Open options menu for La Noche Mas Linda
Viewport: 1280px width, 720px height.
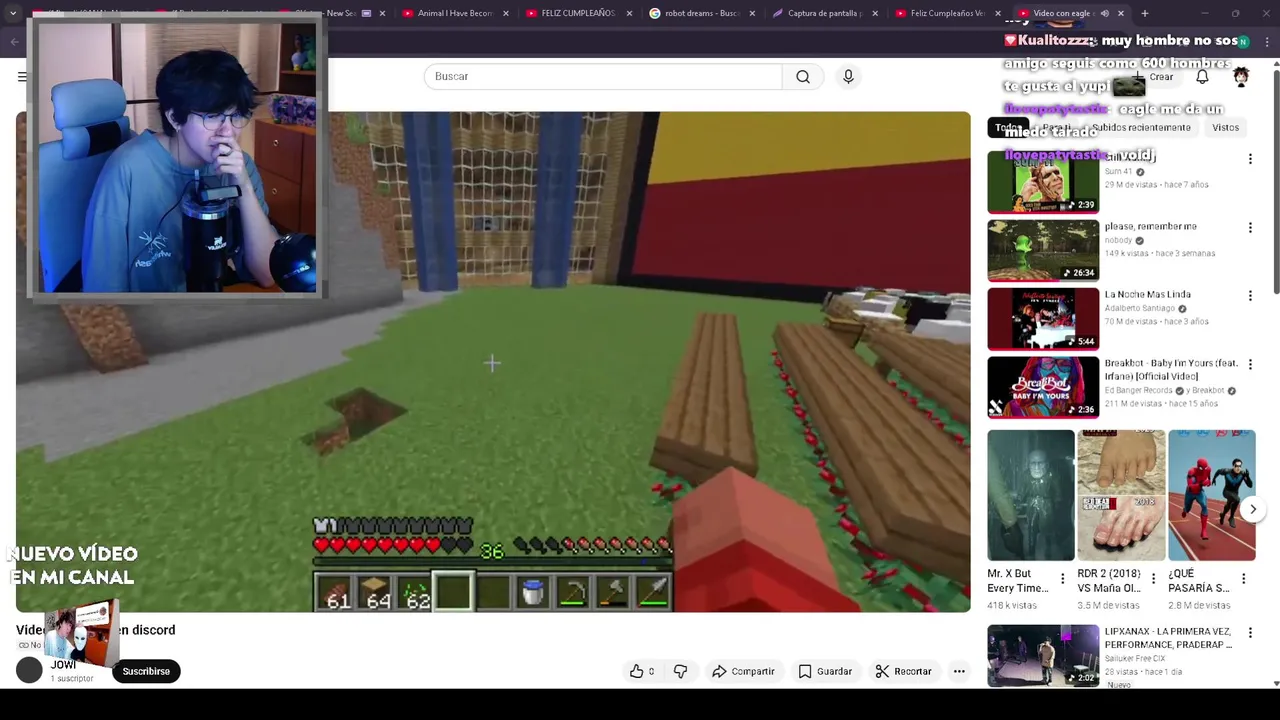(1250, 295)
